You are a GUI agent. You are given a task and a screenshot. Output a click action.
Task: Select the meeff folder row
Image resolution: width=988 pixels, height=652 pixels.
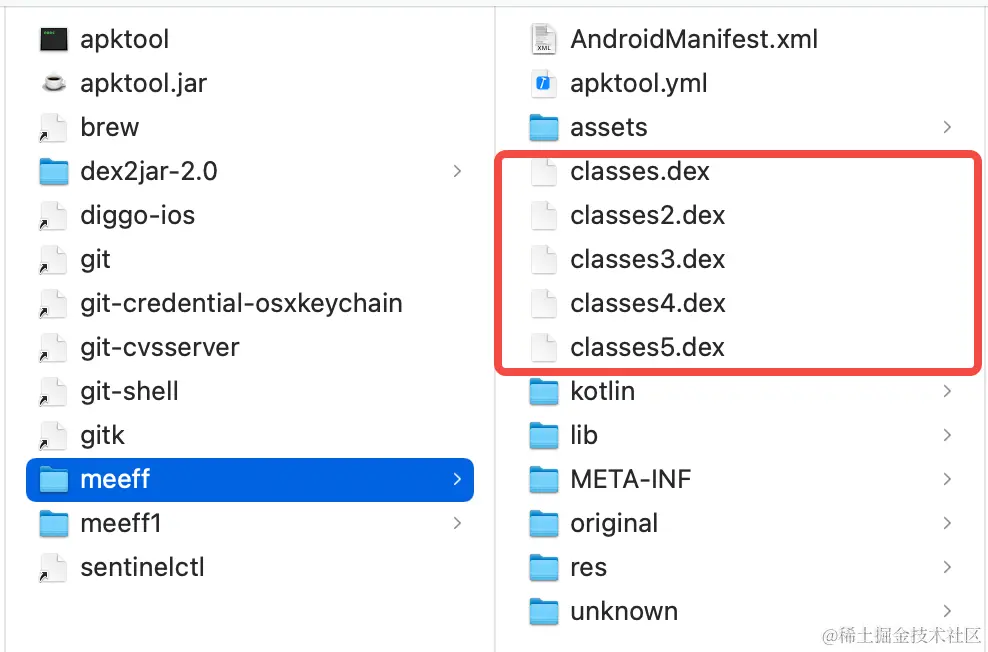250,480
